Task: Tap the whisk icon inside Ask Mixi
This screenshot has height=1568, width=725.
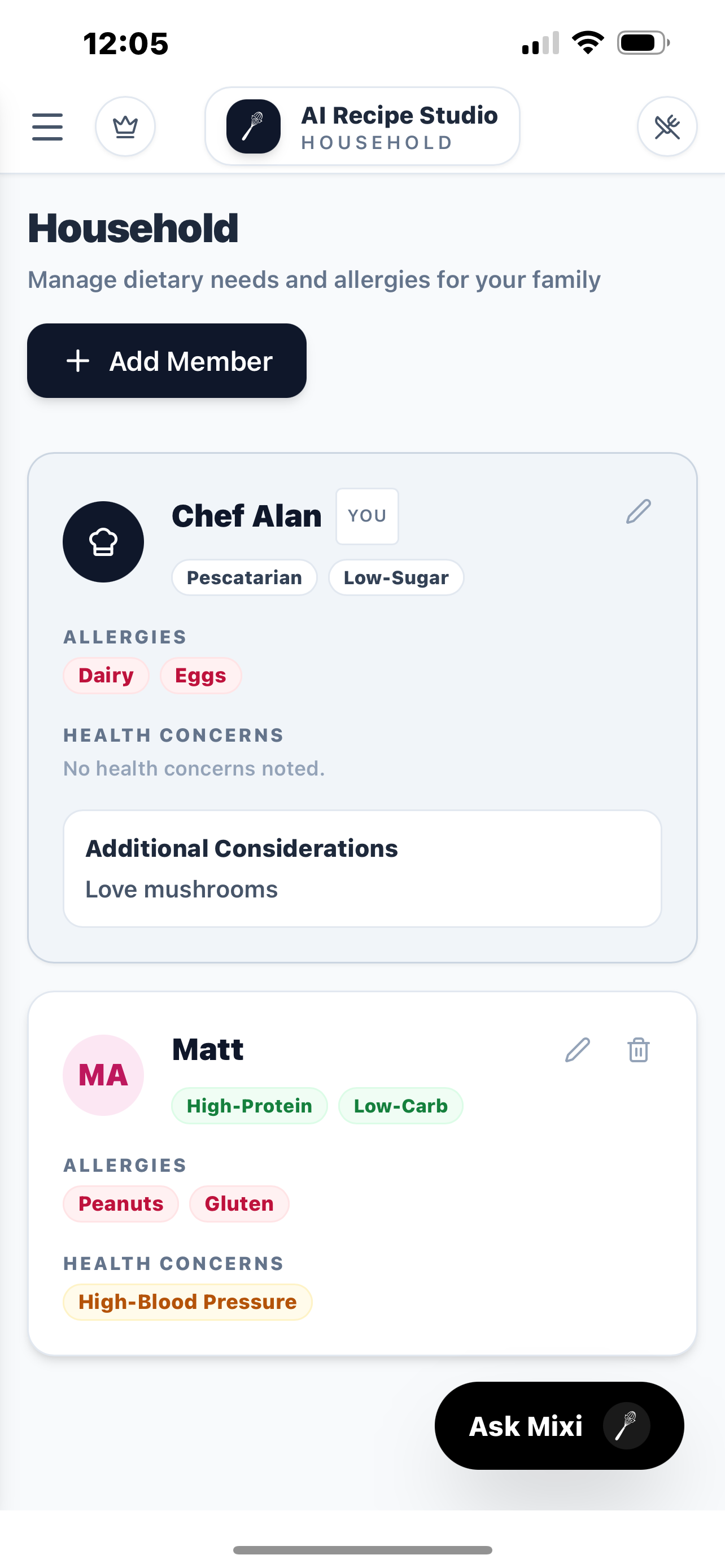Action: point(629,1426)
